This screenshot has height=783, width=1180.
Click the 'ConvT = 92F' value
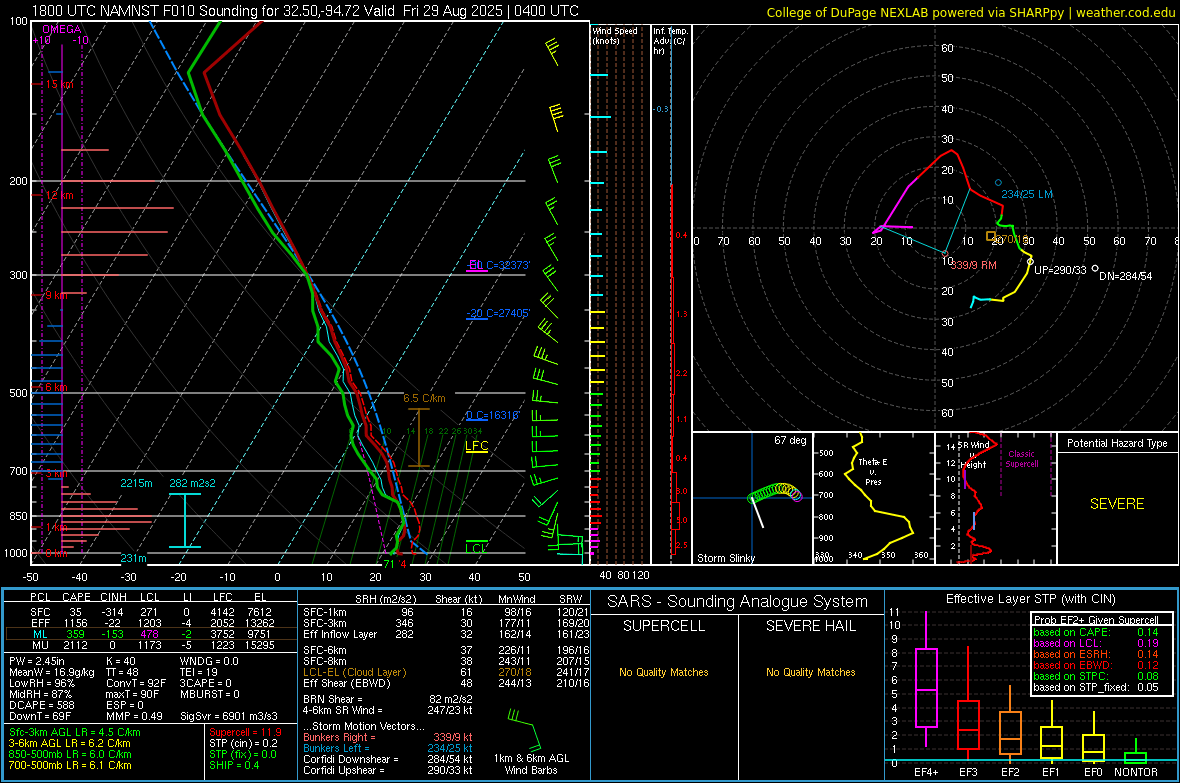coord(136,684)
